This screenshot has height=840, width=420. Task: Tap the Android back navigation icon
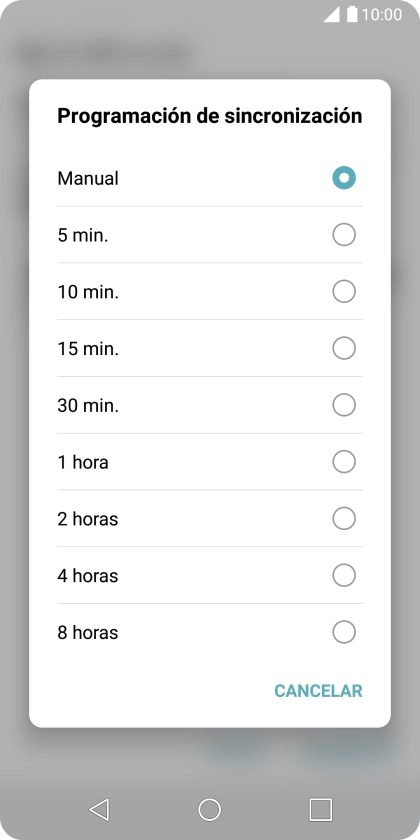point(100,809)
